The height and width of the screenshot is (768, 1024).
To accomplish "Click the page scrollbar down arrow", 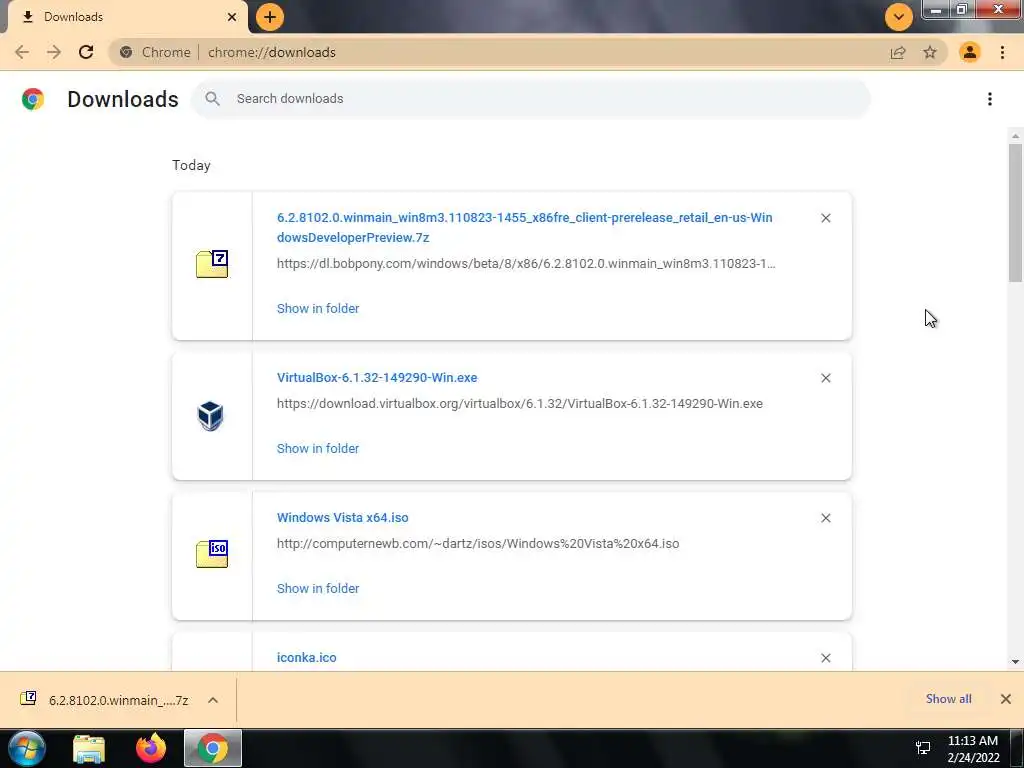I will coord(1015,662).
